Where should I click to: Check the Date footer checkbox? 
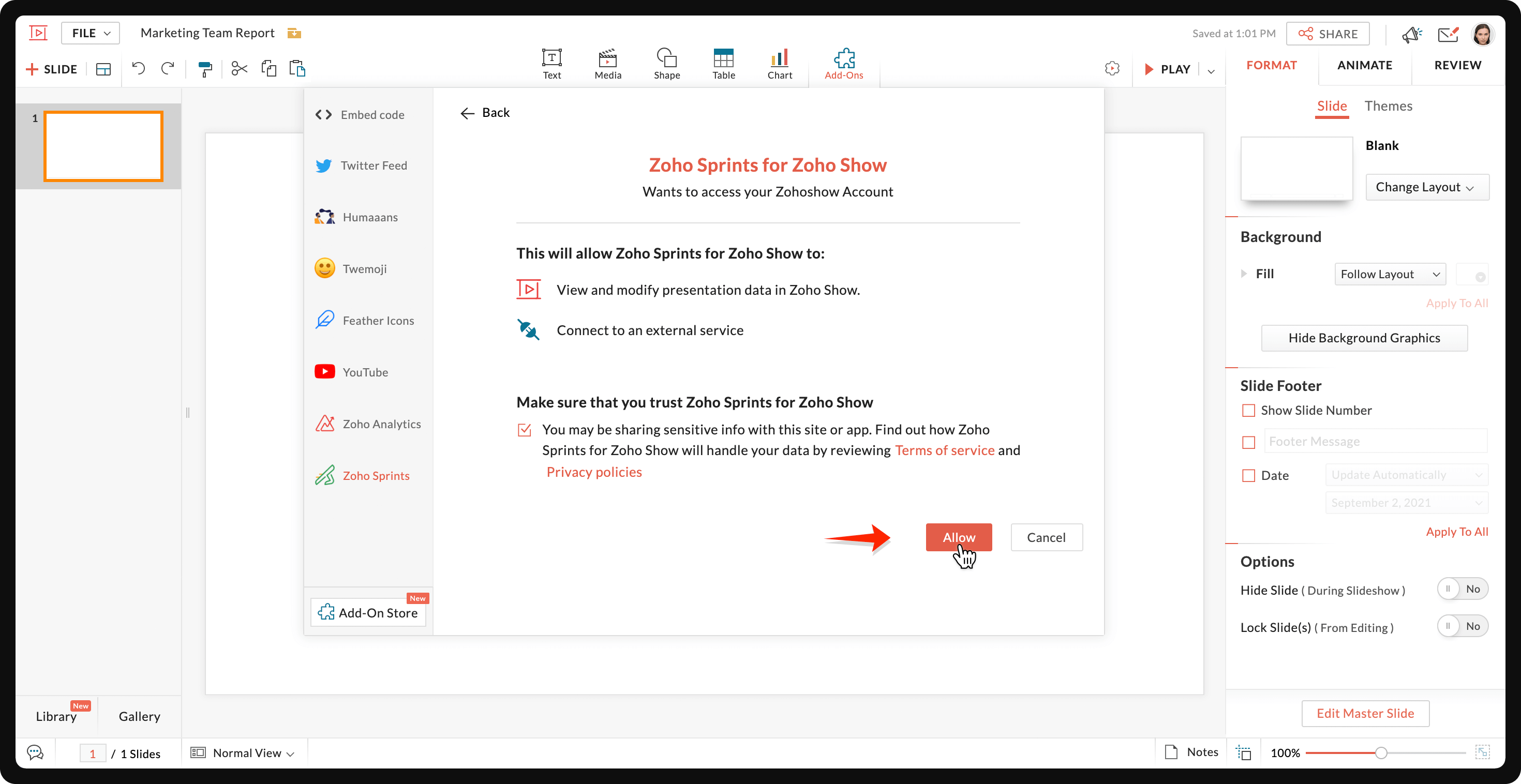pos(1248,475)
